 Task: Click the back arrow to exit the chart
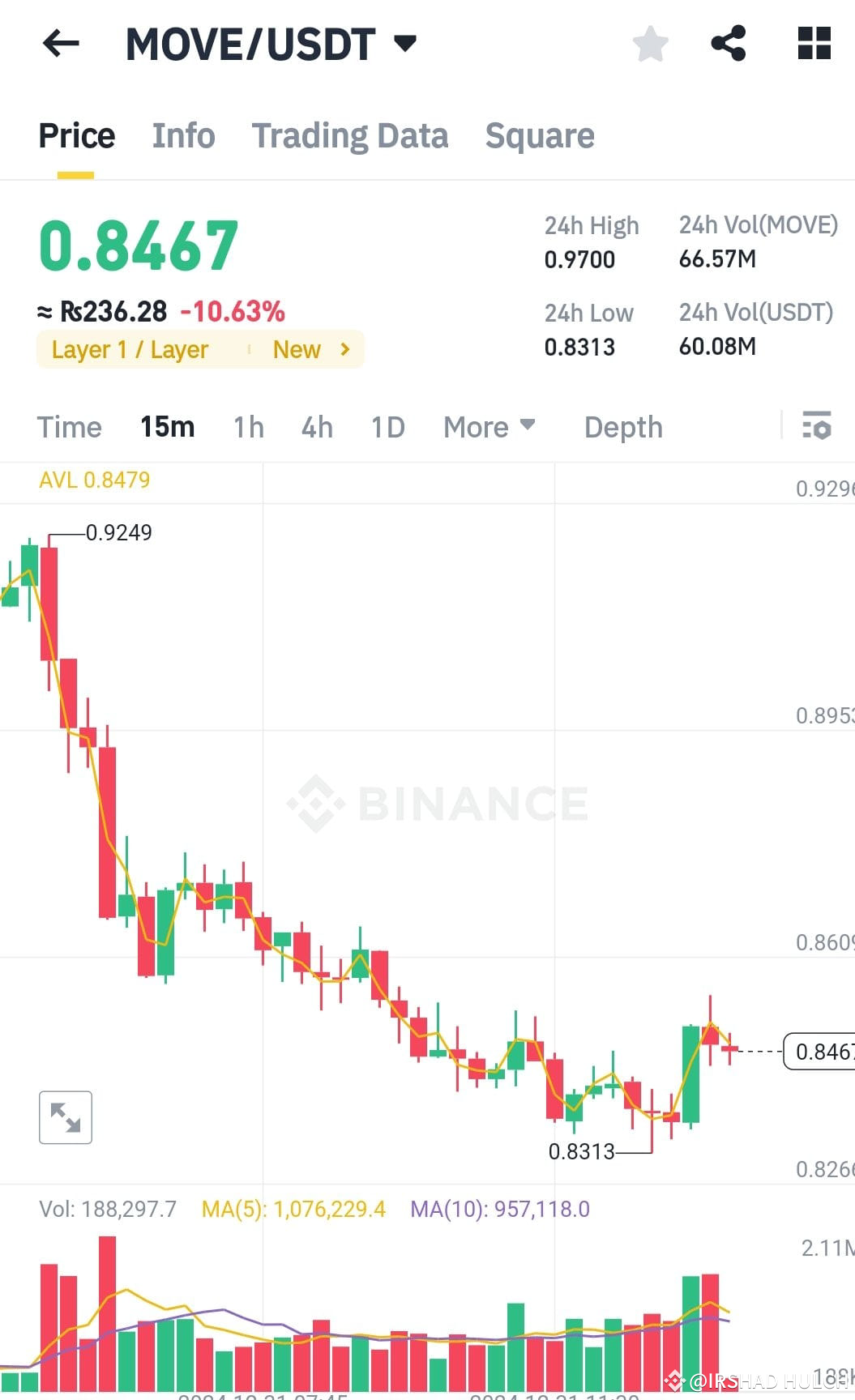click(60, 44)
